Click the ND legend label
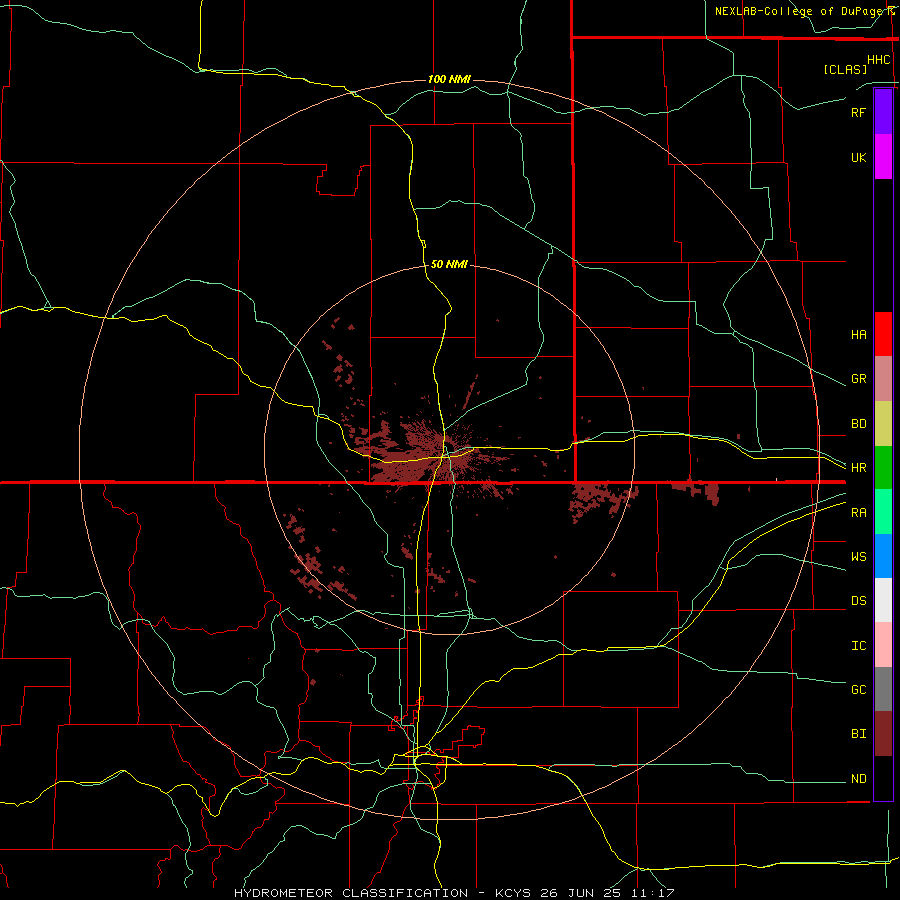Viewport: 900px width, 900px height. [x=858, y=779]
